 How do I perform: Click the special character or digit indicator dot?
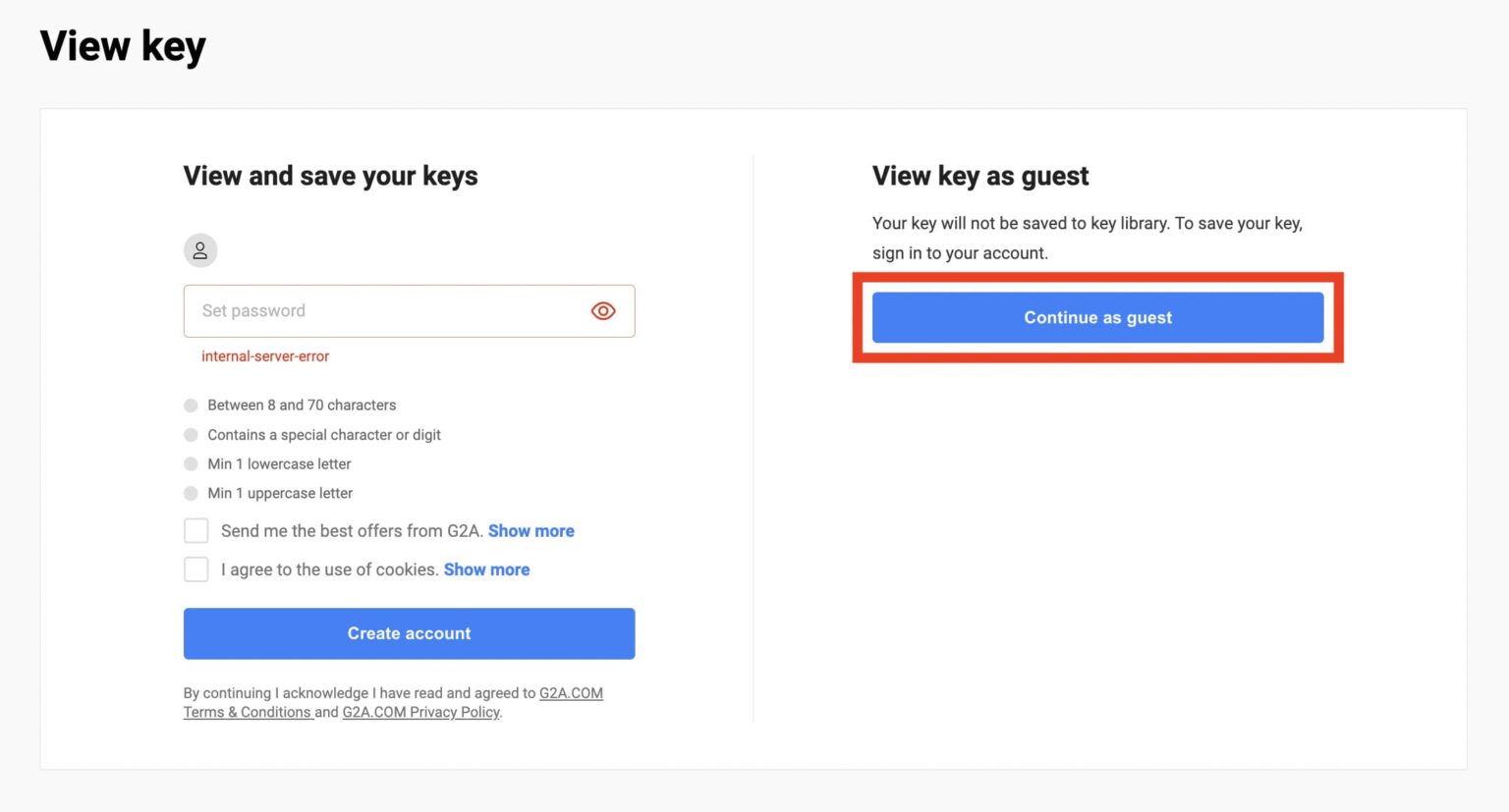tap(191, 435)
